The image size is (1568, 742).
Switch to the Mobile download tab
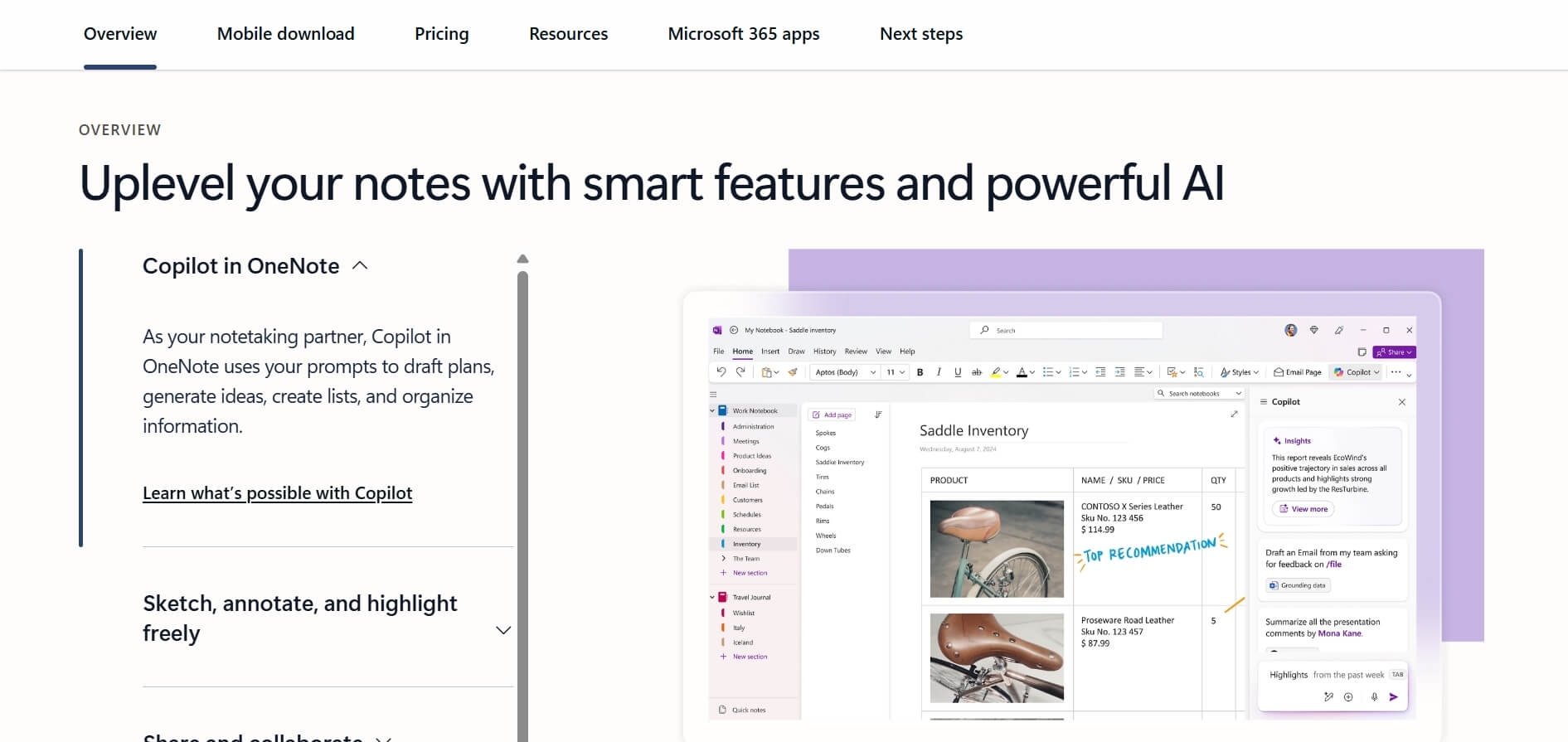pos(285,34)
